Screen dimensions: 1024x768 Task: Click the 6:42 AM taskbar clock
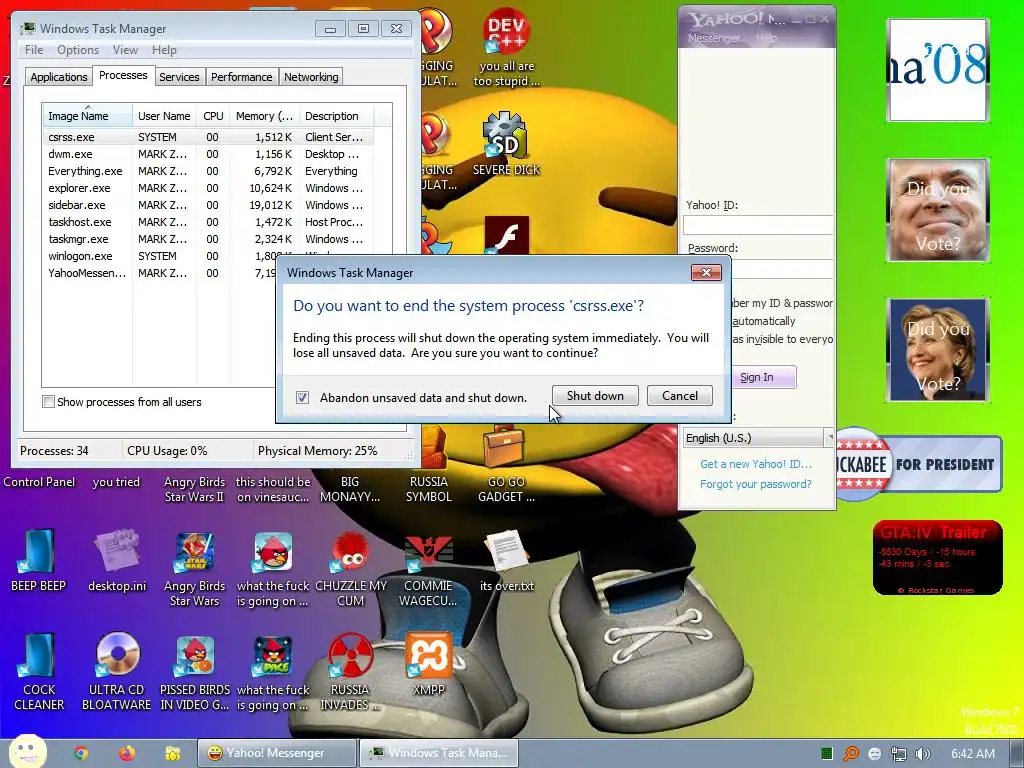point(972,754)
